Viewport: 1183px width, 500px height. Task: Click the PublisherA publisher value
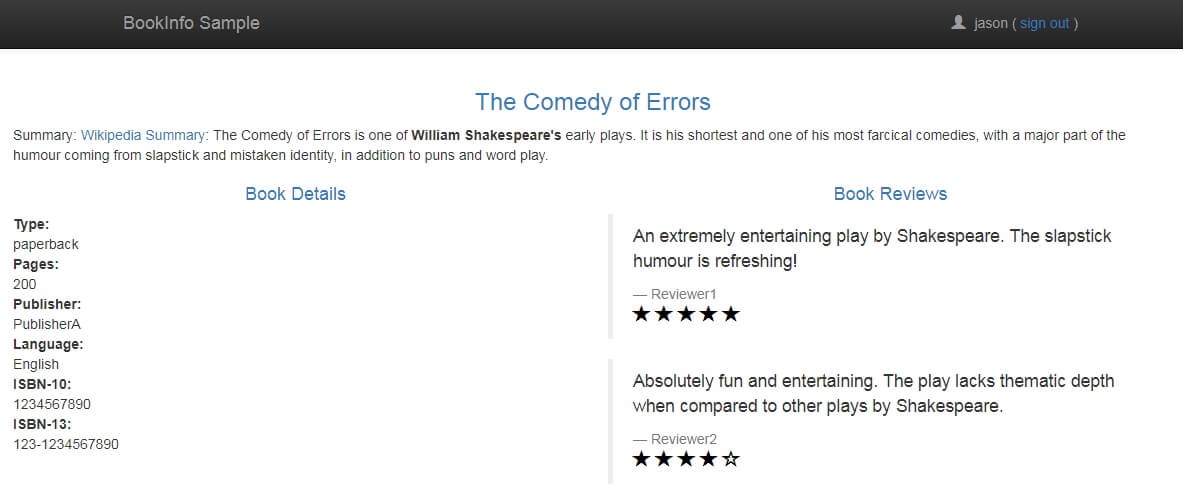point(47,324)
